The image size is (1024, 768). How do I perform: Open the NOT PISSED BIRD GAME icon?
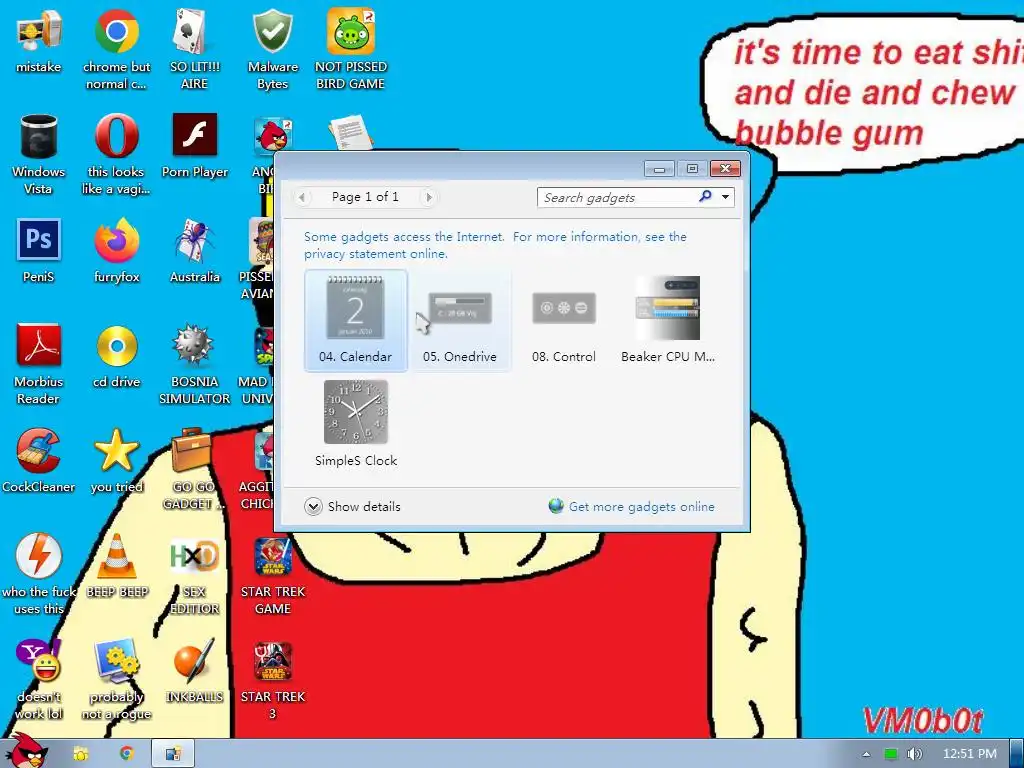pyautogui.click(x=351, y=50)
